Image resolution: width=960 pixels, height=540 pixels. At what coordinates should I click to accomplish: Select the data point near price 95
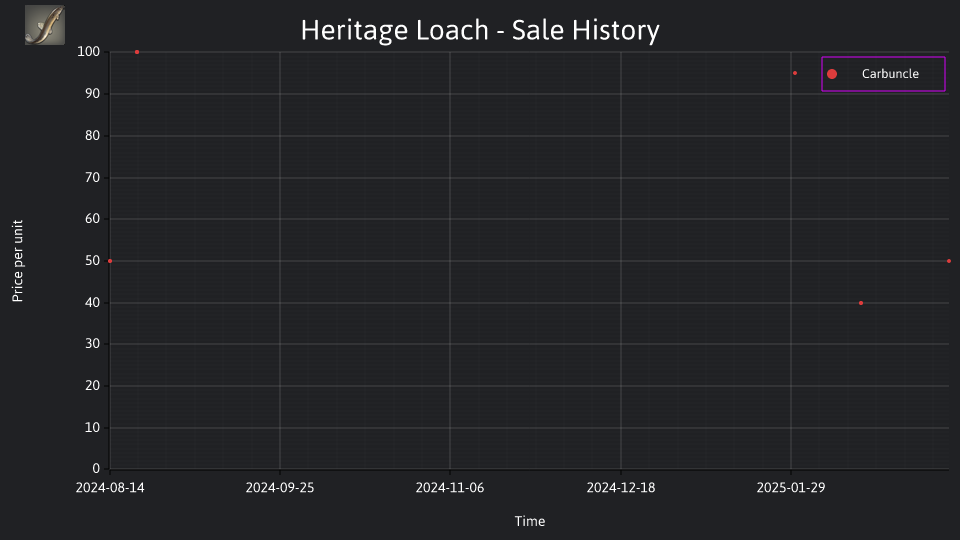(795, 73)
